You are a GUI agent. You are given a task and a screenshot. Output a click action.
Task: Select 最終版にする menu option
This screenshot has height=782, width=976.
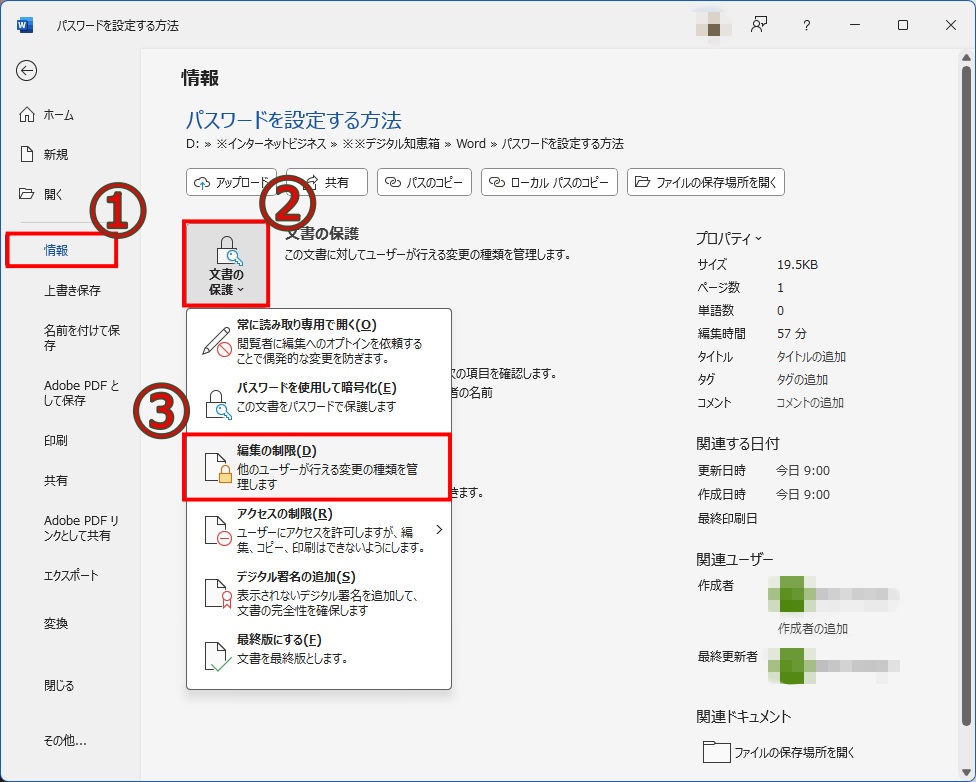(318, 649)
